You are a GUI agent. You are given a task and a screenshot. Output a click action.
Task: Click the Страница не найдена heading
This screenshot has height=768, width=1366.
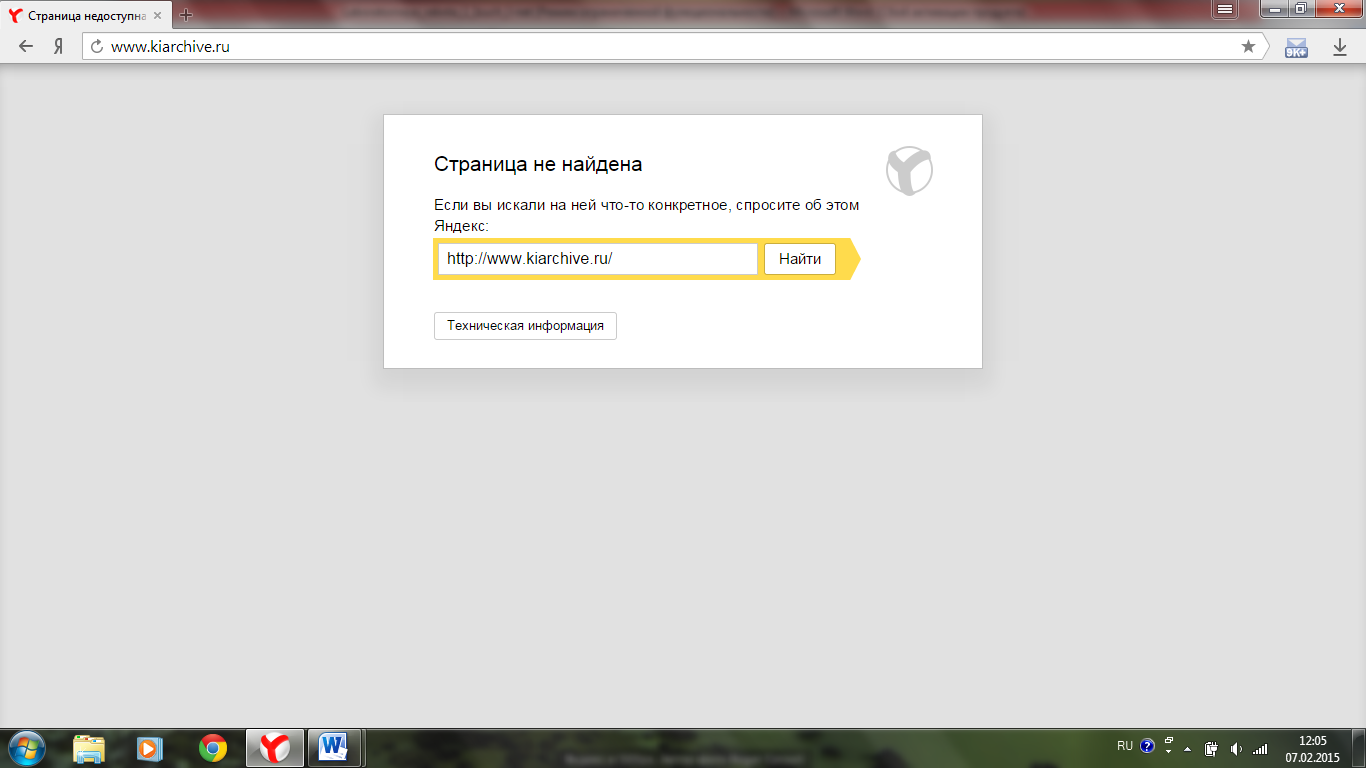coord(538,164)
